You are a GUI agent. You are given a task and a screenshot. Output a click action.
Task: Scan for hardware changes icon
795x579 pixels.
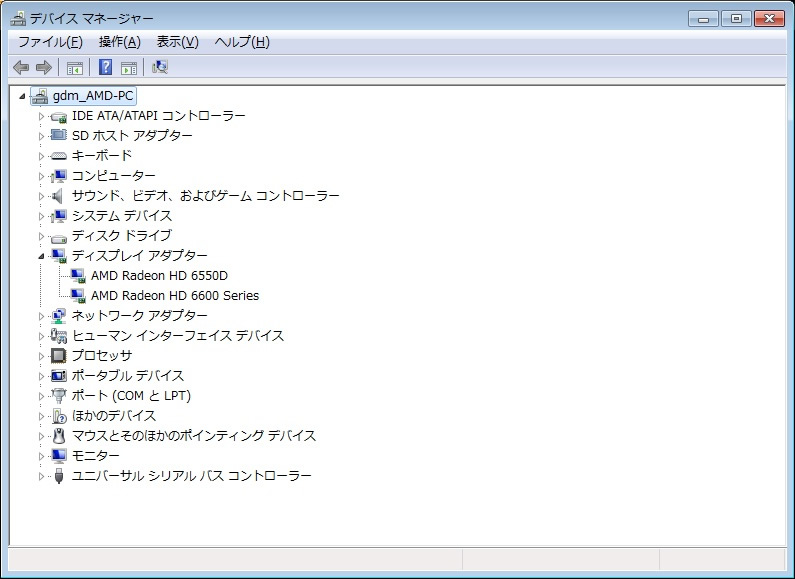click(160, 67)
